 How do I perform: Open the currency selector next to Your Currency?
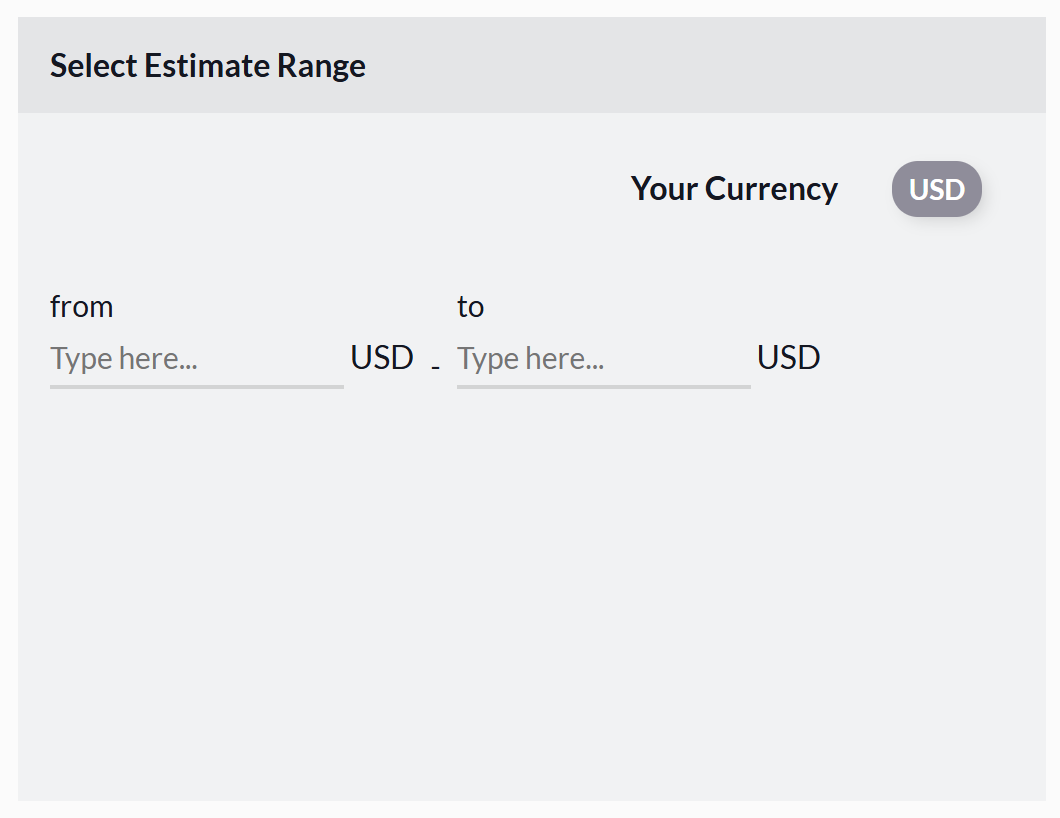pyautogui.click(x=936, y=189)
